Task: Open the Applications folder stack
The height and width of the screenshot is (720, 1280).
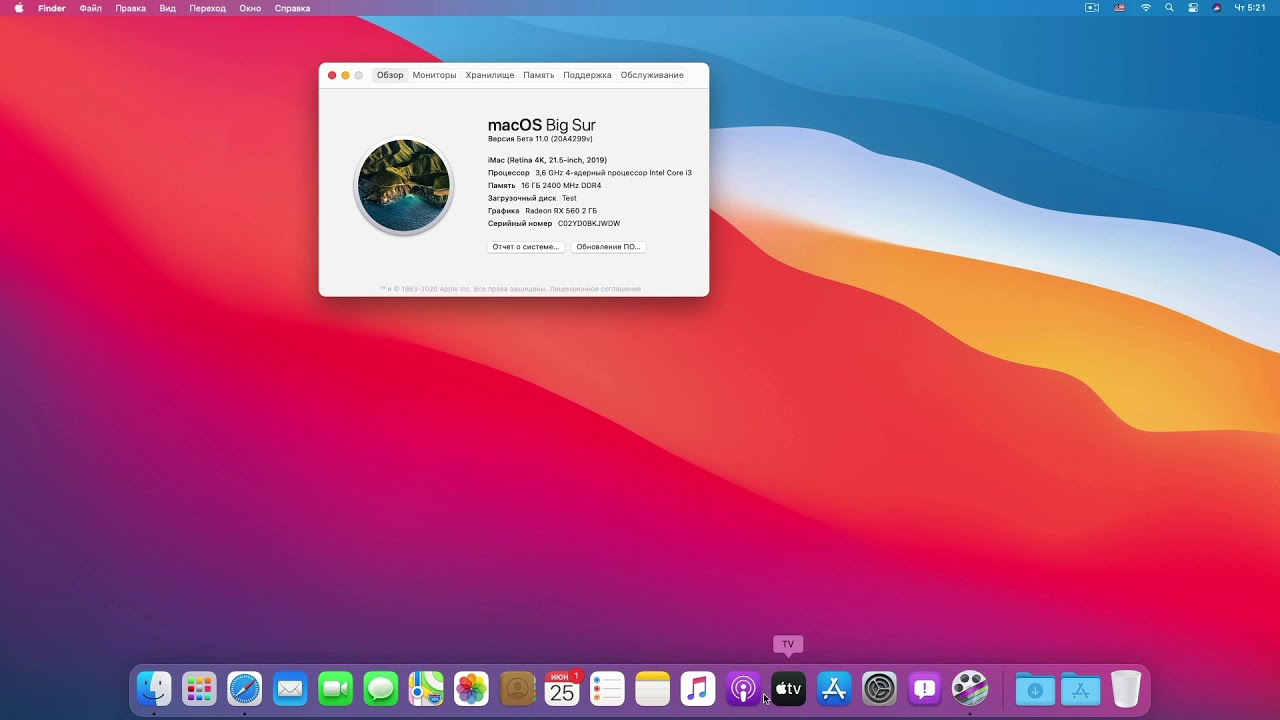Action: coord(1081,688)
